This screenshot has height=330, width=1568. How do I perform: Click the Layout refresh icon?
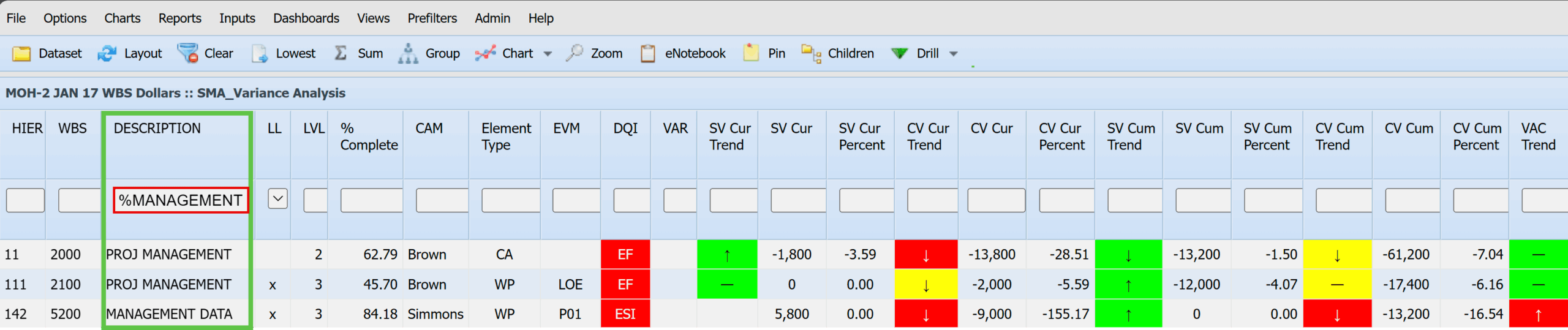click(107, 54)
